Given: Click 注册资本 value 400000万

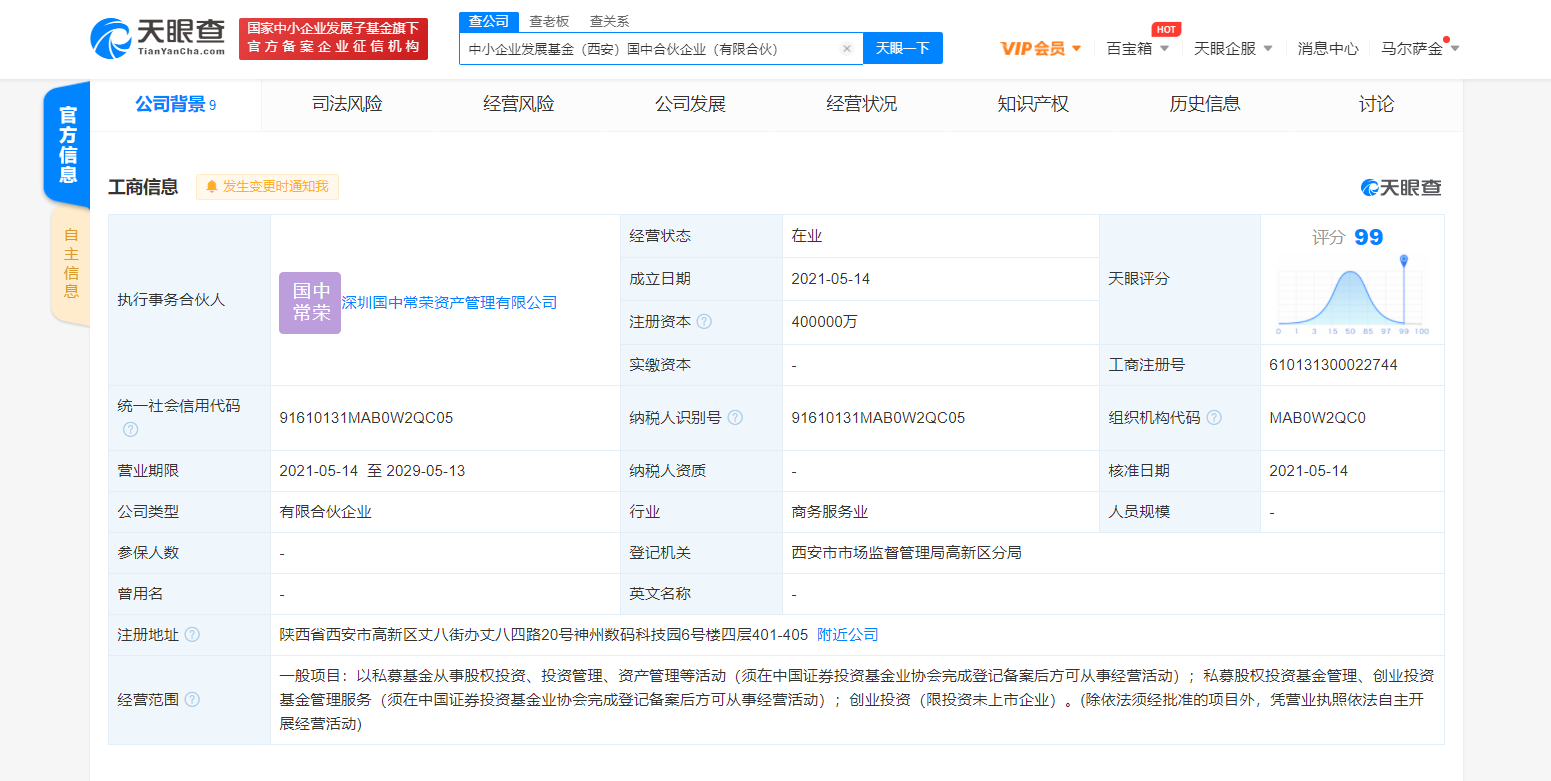Looking at the screenshot, I should (824, 322).
